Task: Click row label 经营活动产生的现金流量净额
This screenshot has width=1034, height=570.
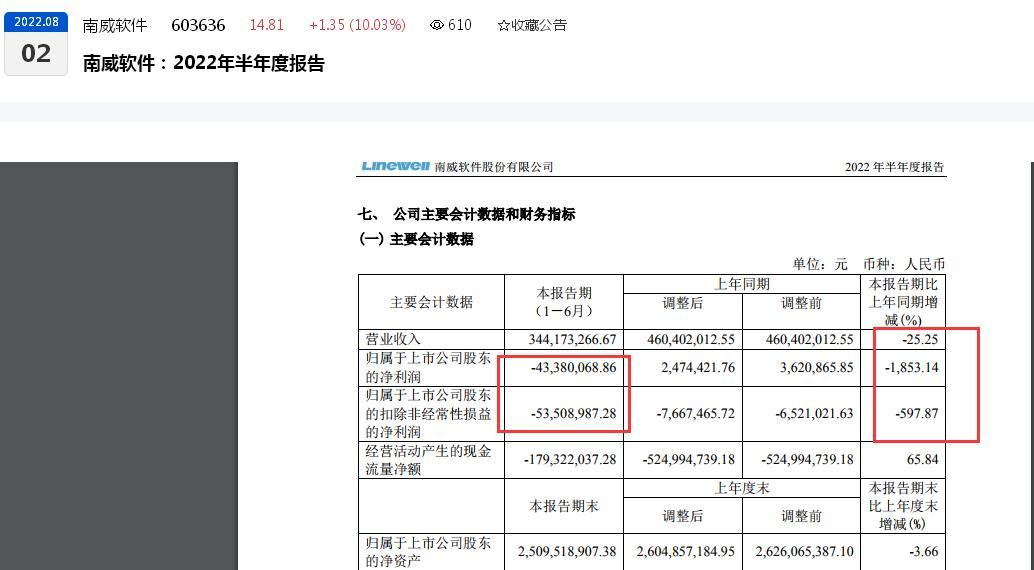Action: coord(428,460)
